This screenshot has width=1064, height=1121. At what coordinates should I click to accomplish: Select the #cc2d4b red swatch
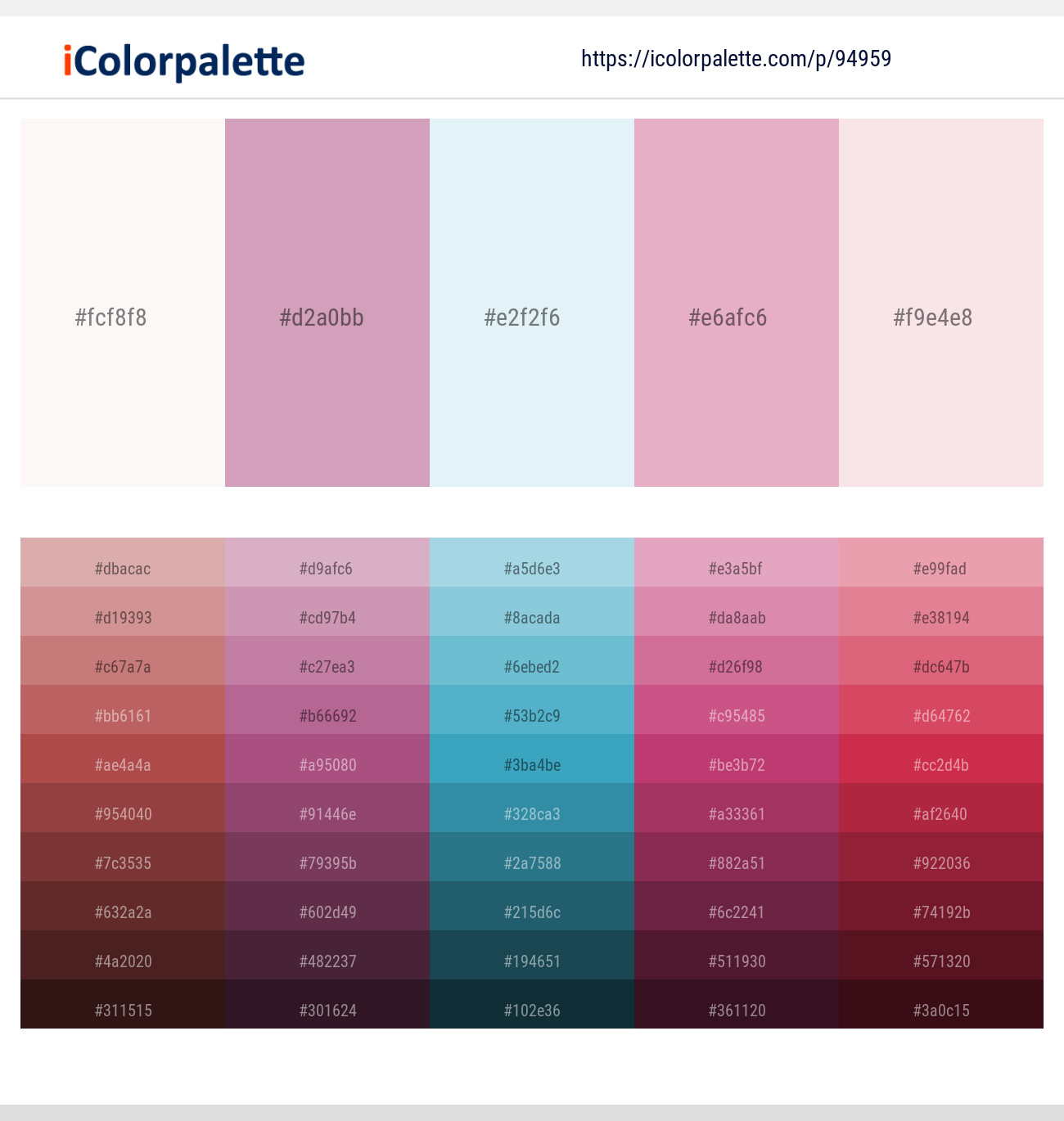(940, 764)
